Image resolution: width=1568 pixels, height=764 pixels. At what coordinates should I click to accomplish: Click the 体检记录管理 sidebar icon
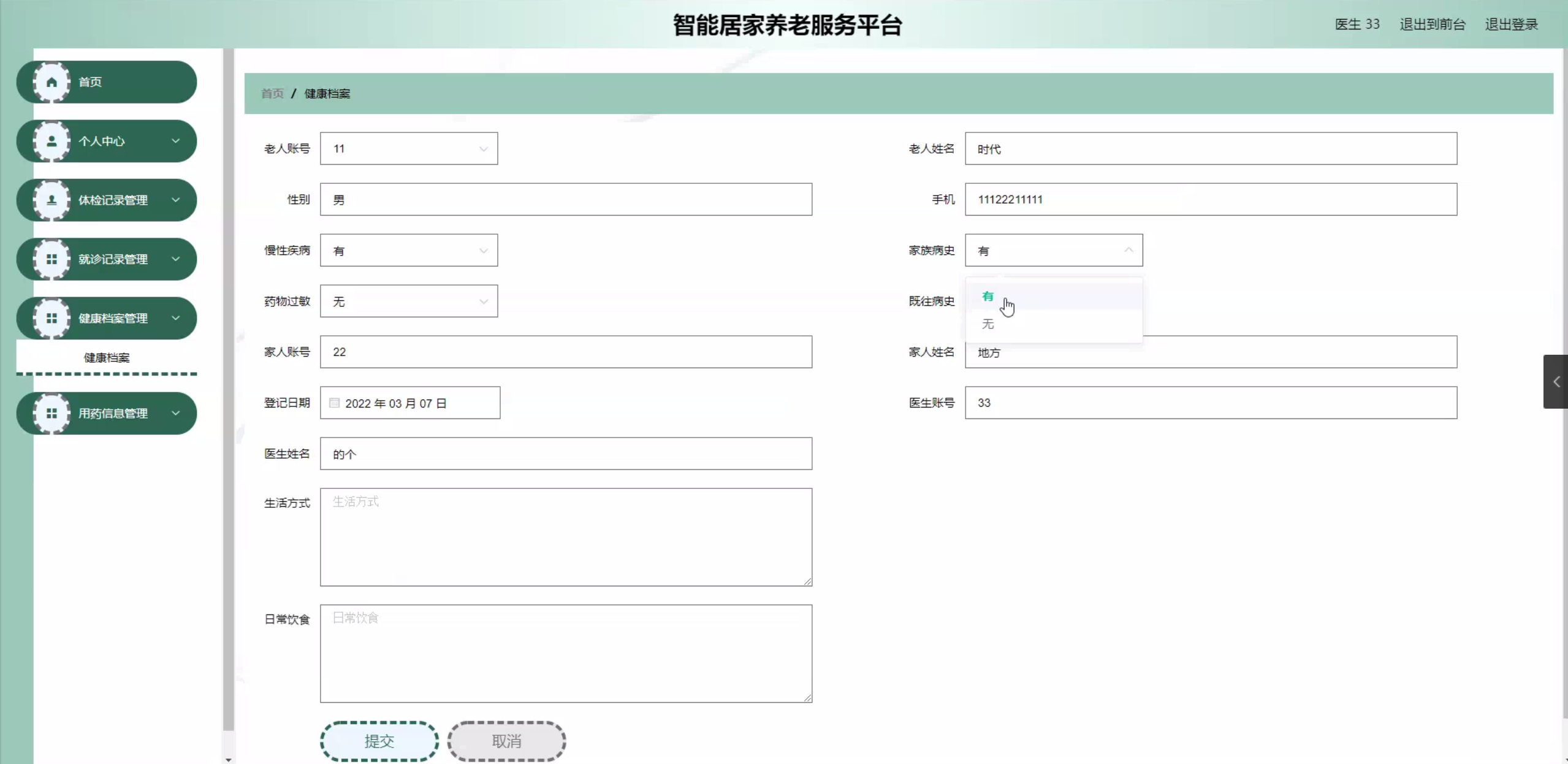click(51, 200)
